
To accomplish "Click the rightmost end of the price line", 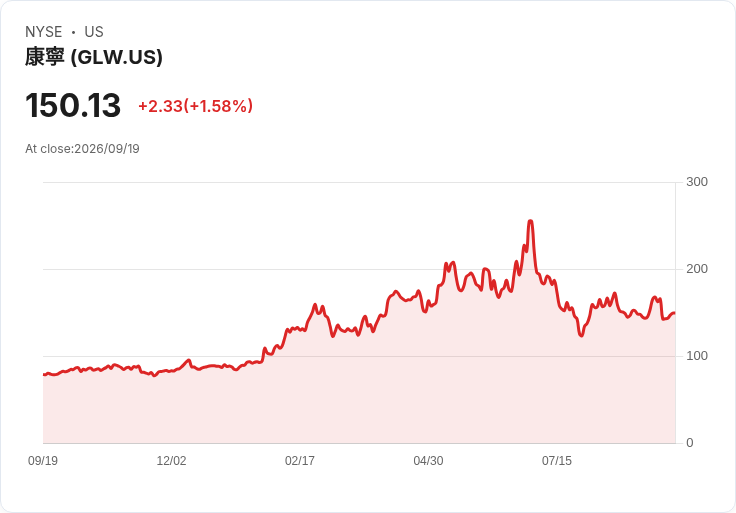I will [x=675, y=313].
